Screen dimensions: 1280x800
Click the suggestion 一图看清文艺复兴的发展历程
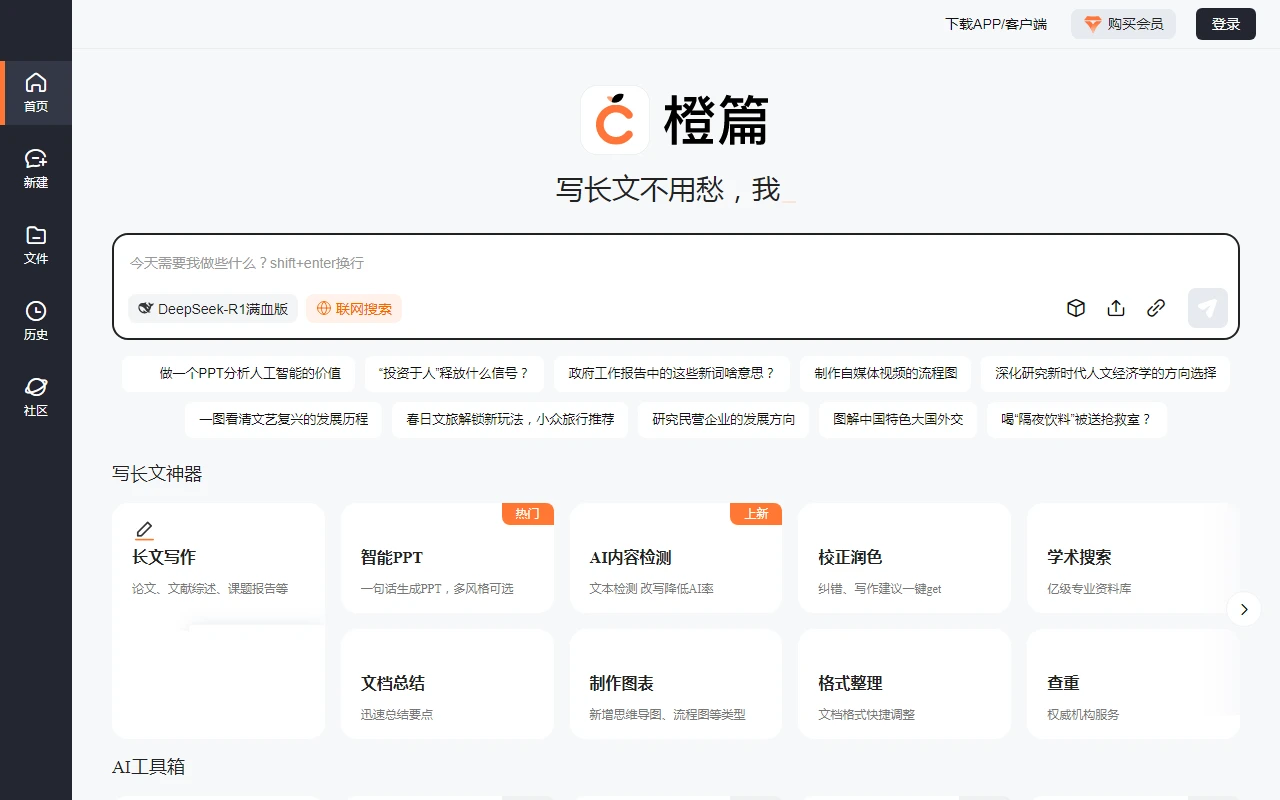click(283, 419)
